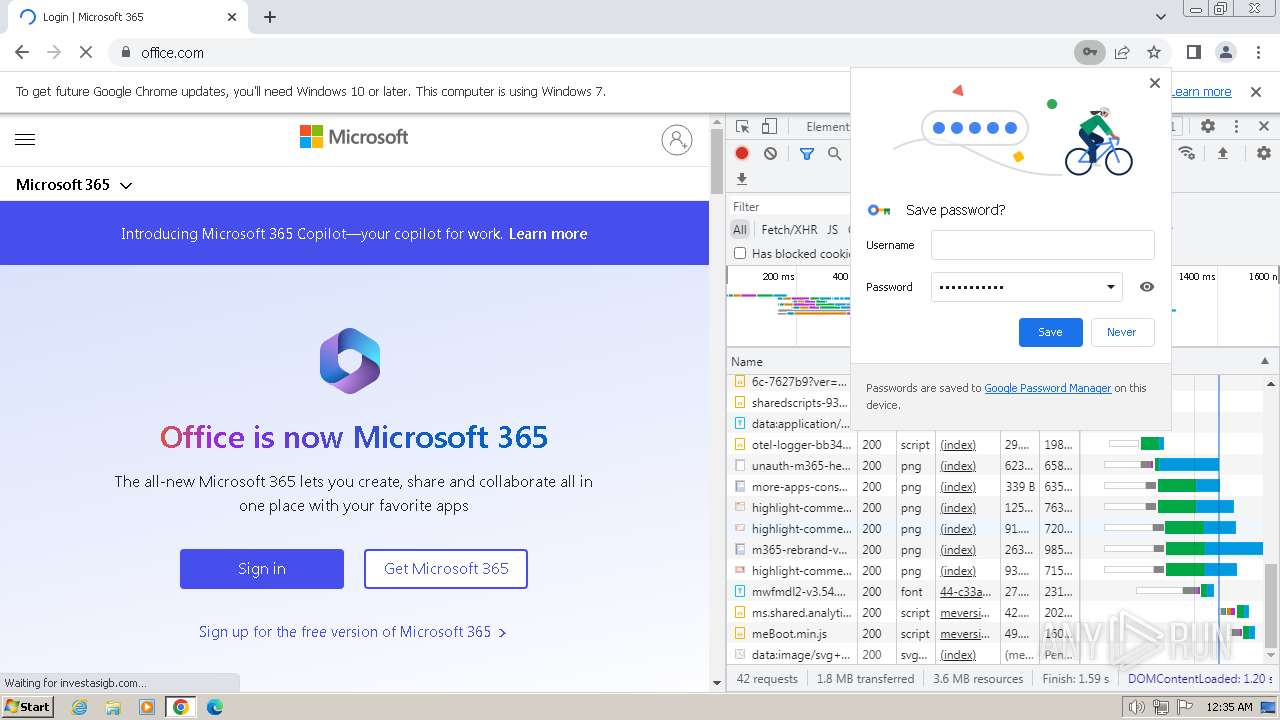
Task: Switch to the Elements tab in DevTools
Action: coord(827,126)
